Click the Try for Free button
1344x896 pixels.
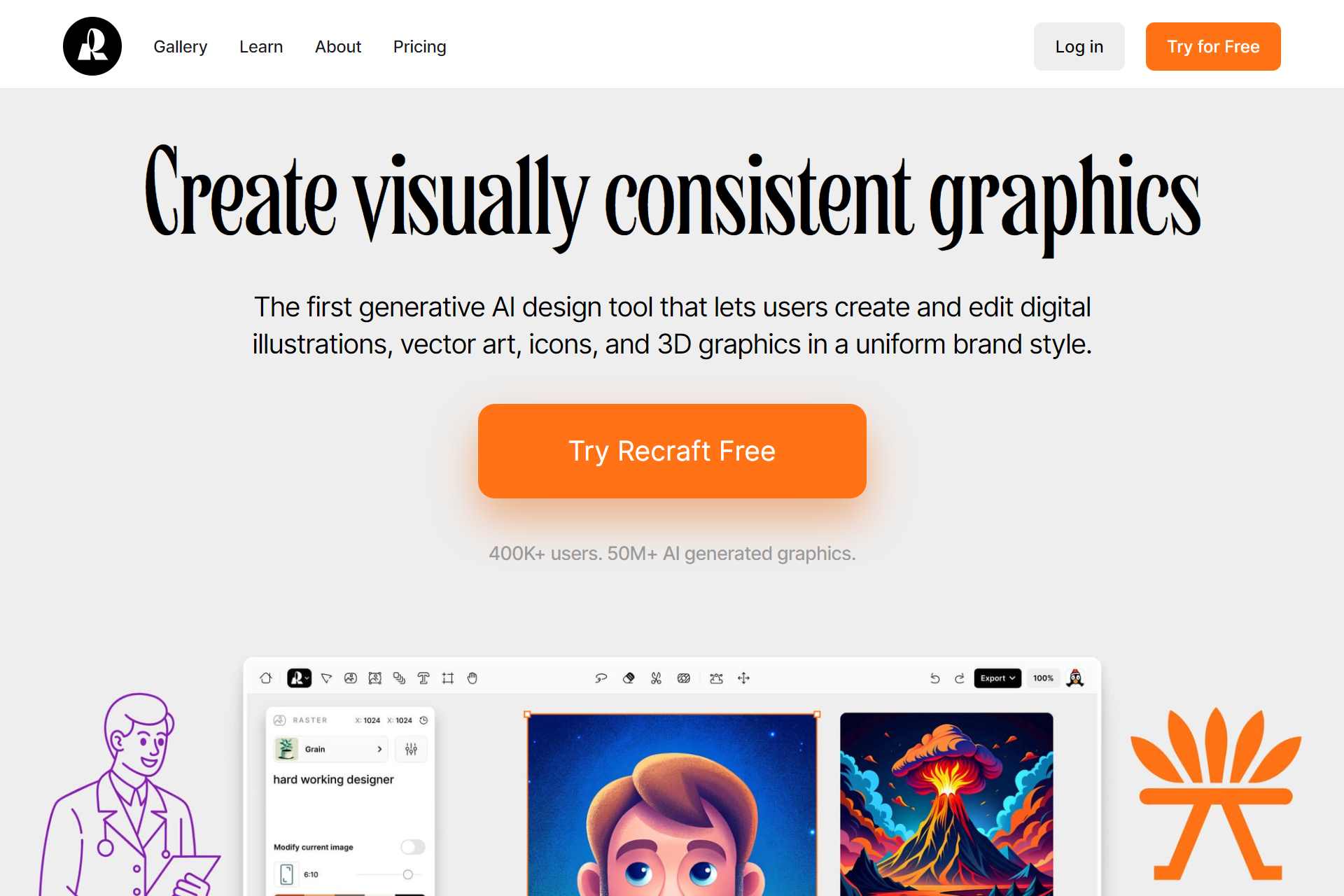1213,46
